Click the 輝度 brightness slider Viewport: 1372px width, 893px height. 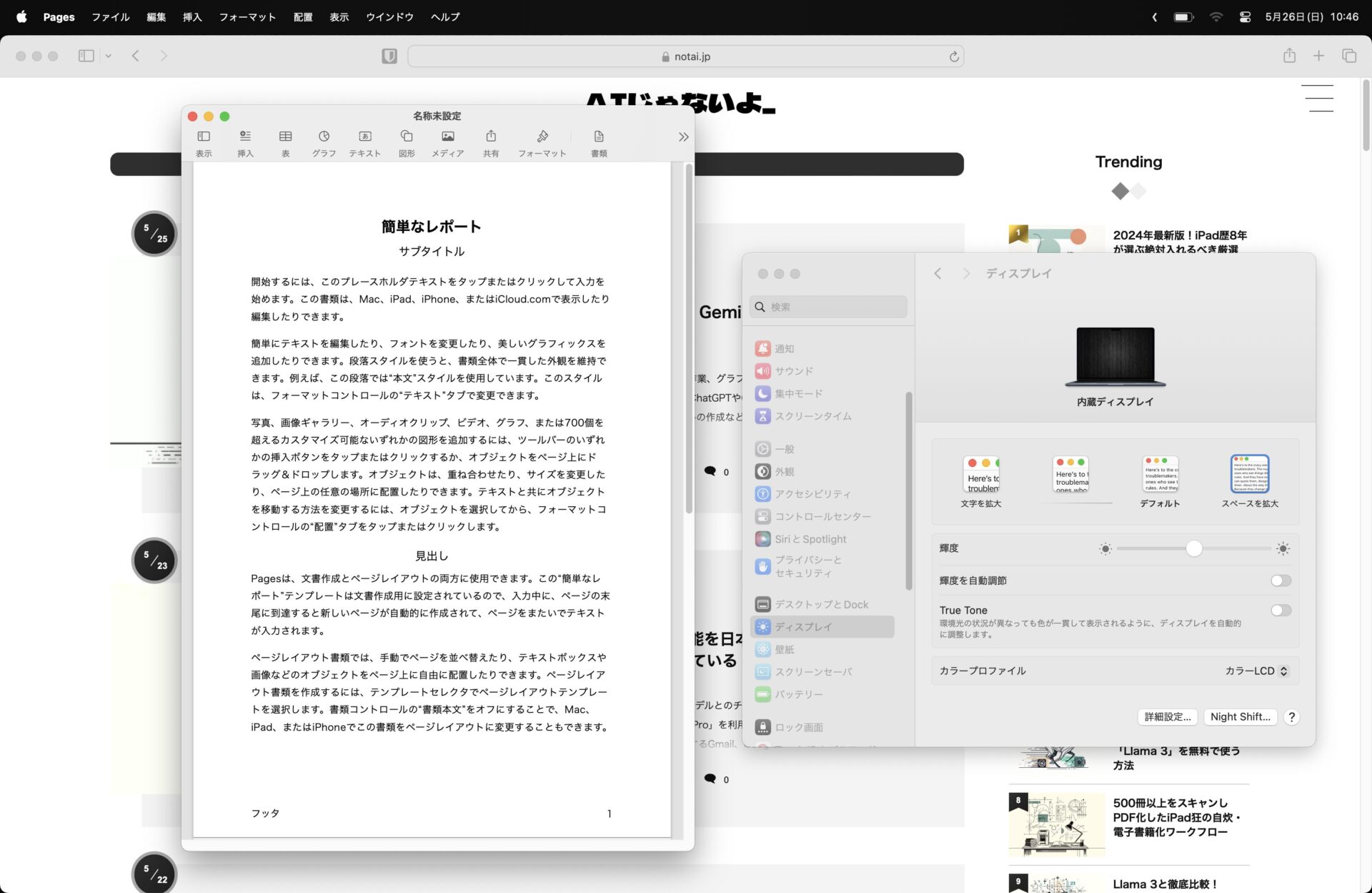[1193, 549]
